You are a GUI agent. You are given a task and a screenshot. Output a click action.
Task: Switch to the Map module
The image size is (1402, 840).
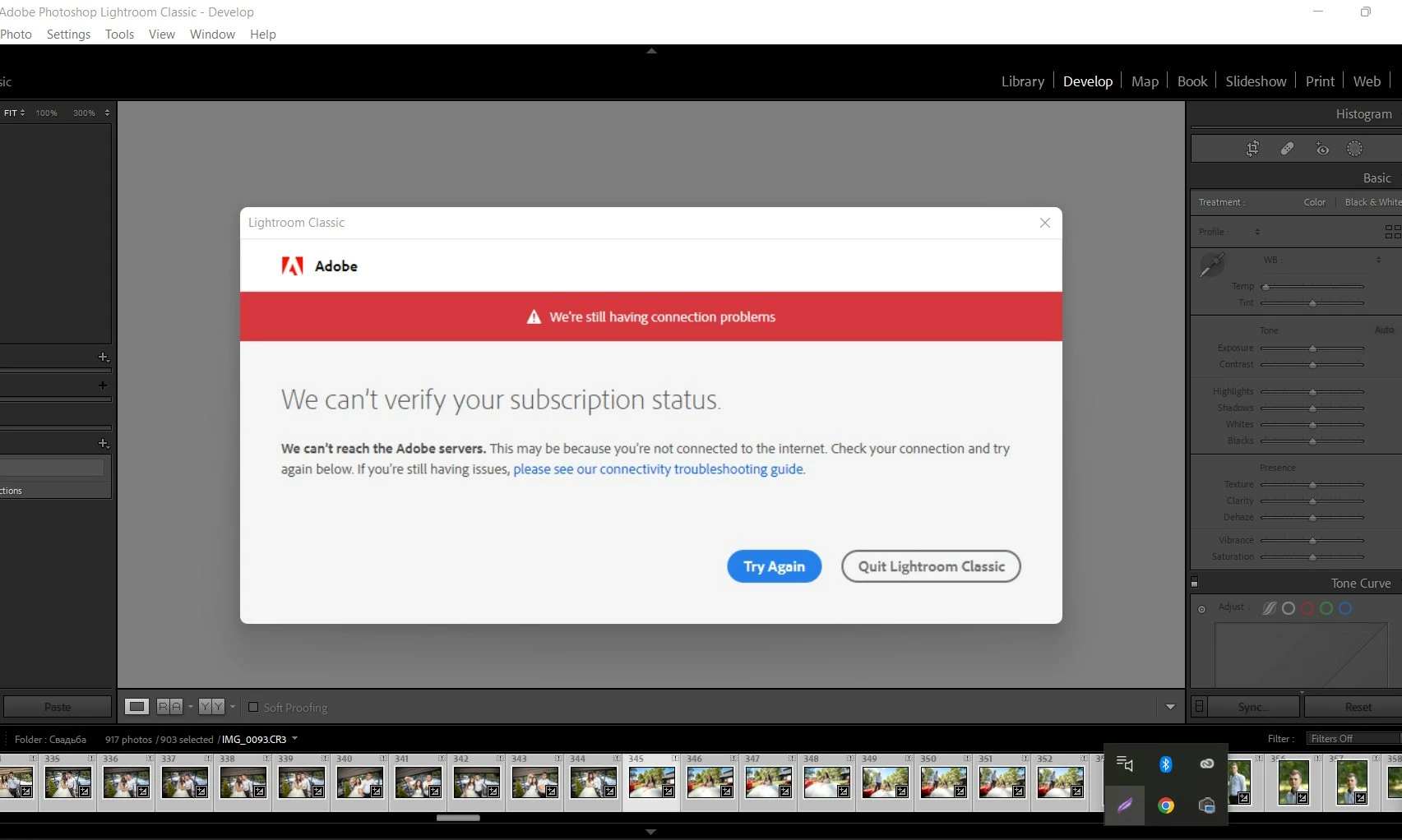coord(1145,81)
